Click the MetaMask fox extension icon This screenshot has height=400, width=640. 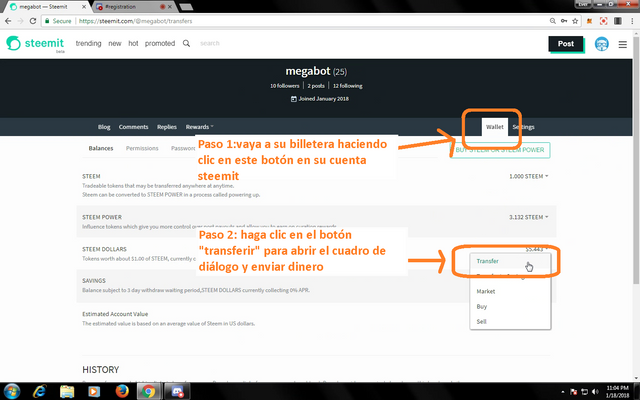589,21
